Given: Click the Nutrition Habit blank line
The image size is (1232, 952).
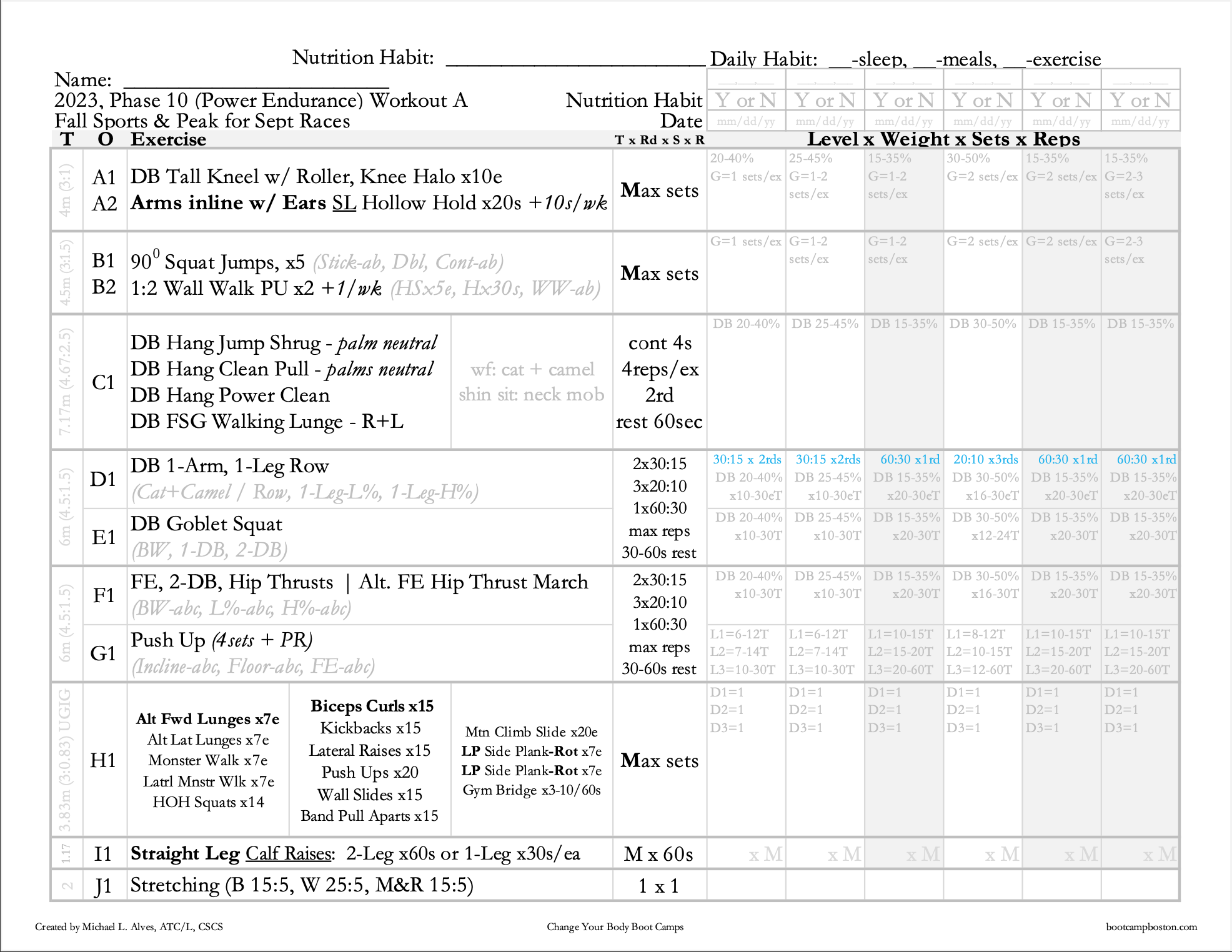Looking at the screenshot, I should [x=575, y=58].
